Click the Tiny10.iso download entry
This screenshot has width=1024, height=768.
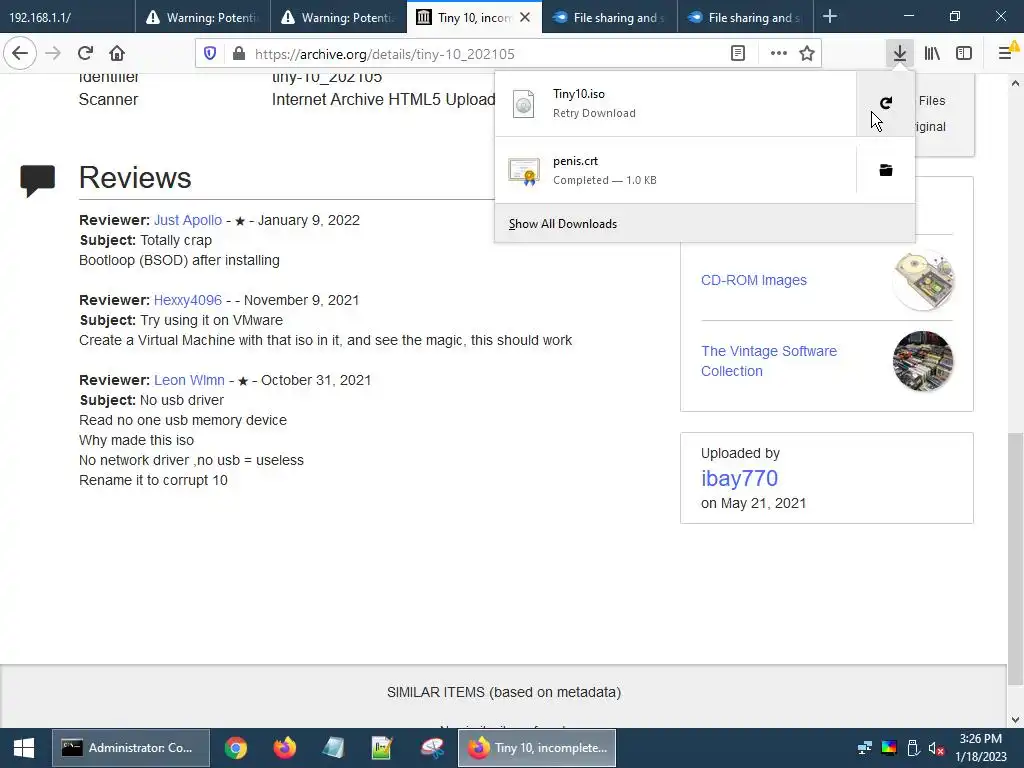675,103
